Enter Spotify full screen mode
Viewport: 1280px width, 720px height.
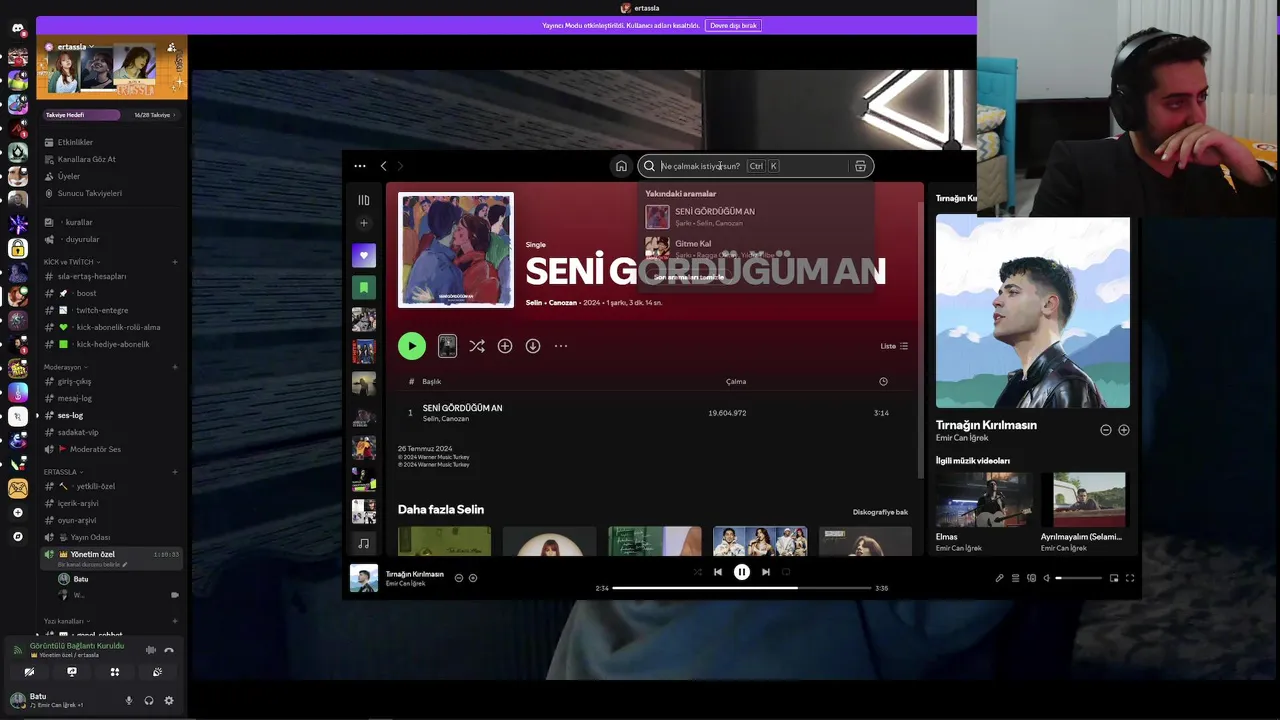pyautogui.click(x=1130, y=578)
